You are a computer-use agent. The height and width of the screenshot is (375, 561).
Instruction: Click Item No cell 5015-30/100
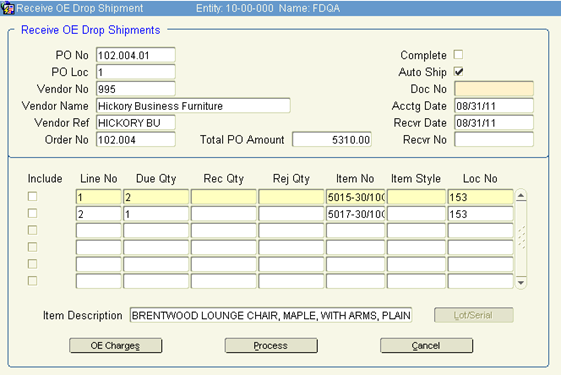[355, 197]
